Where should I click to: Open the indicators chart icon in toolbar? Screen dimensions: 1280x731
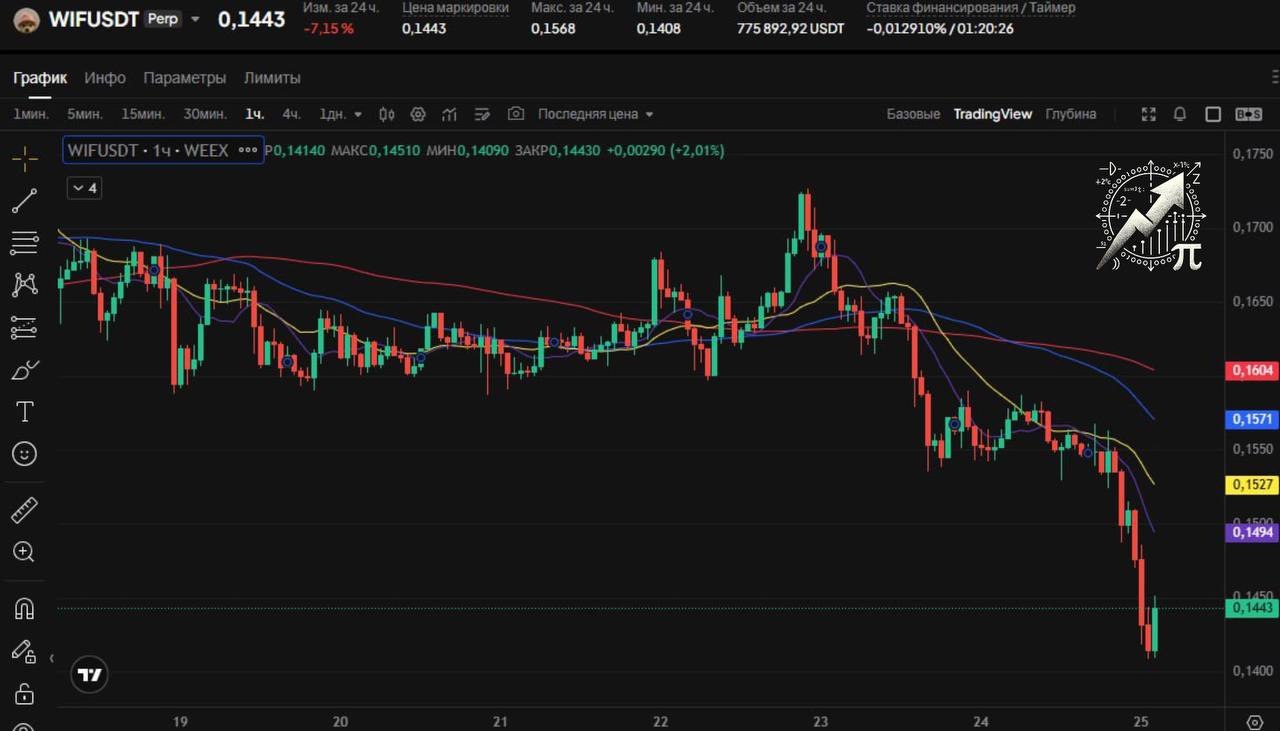(x=450, y=114)
